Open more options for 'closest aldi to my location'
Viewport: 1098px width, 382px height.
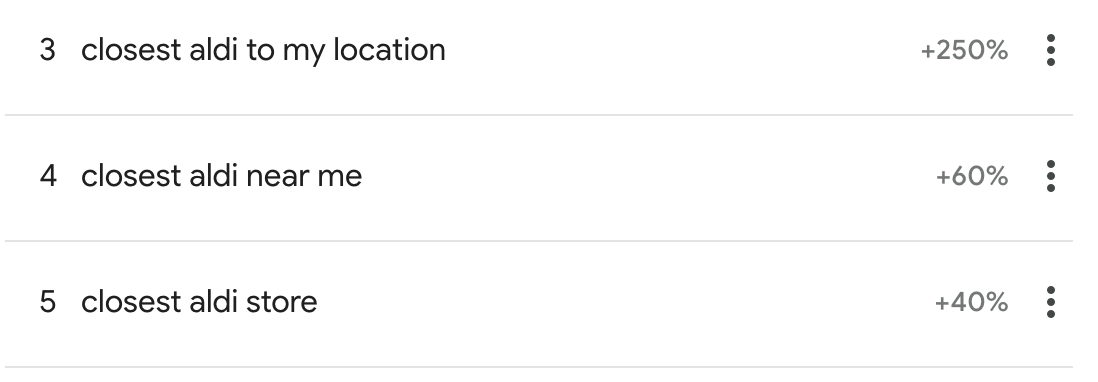[x=1050, y=50]
